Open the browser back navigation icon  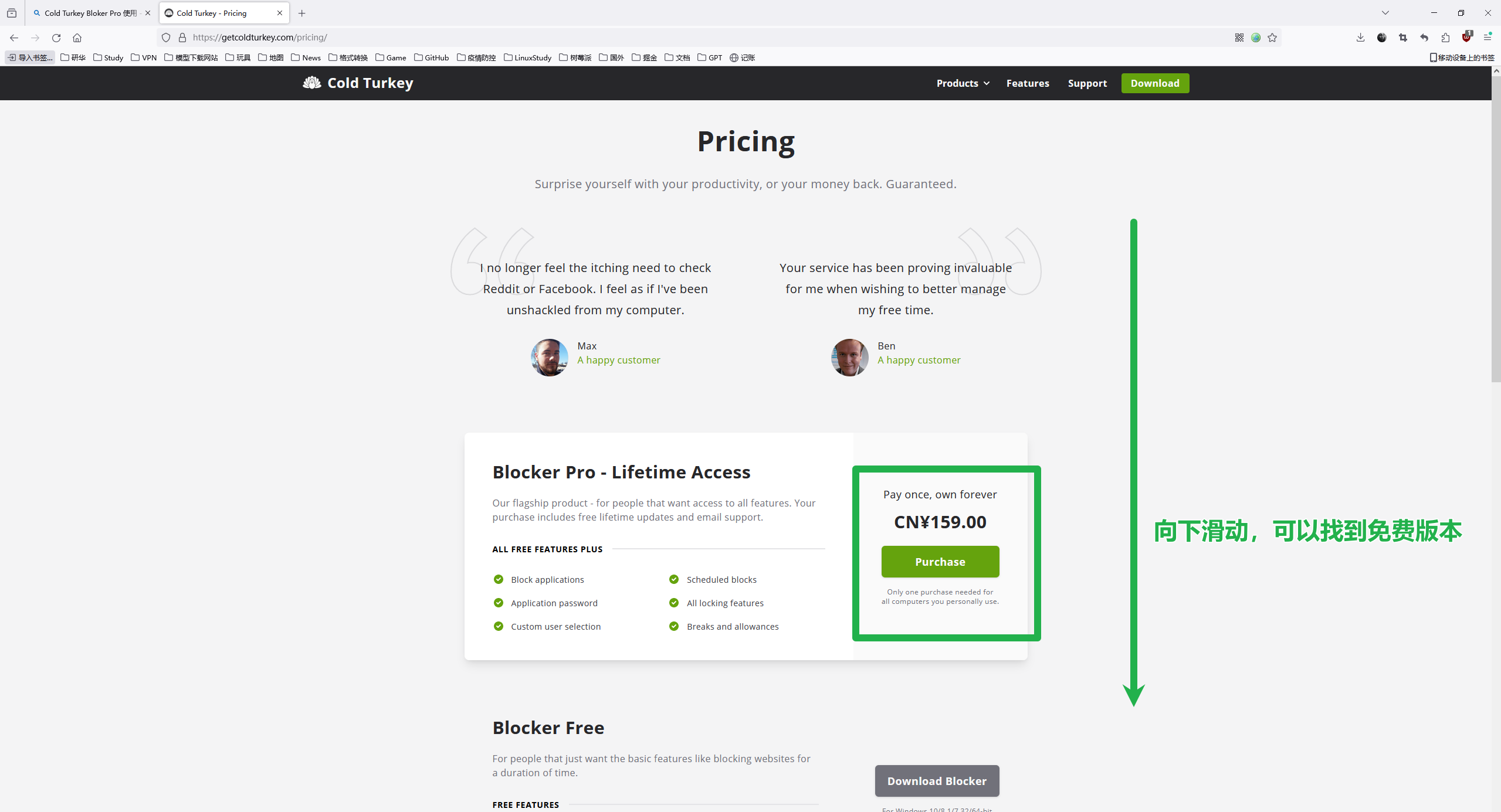[x=14, y=37]
